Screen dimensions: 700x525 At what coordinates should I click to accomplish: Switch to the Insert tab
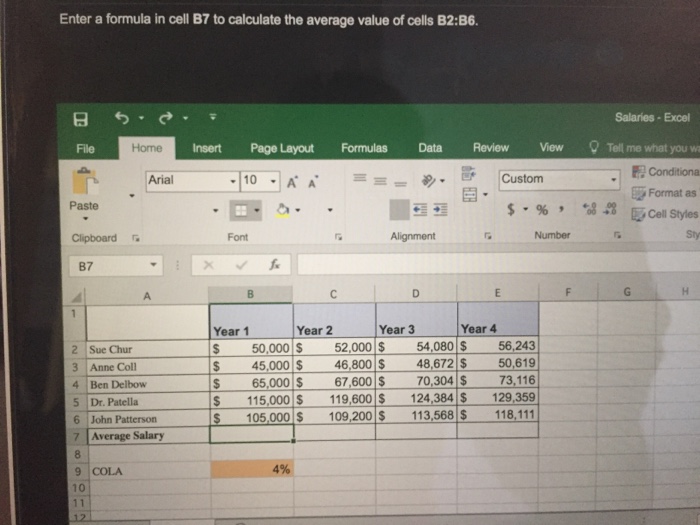coord(207,148)
